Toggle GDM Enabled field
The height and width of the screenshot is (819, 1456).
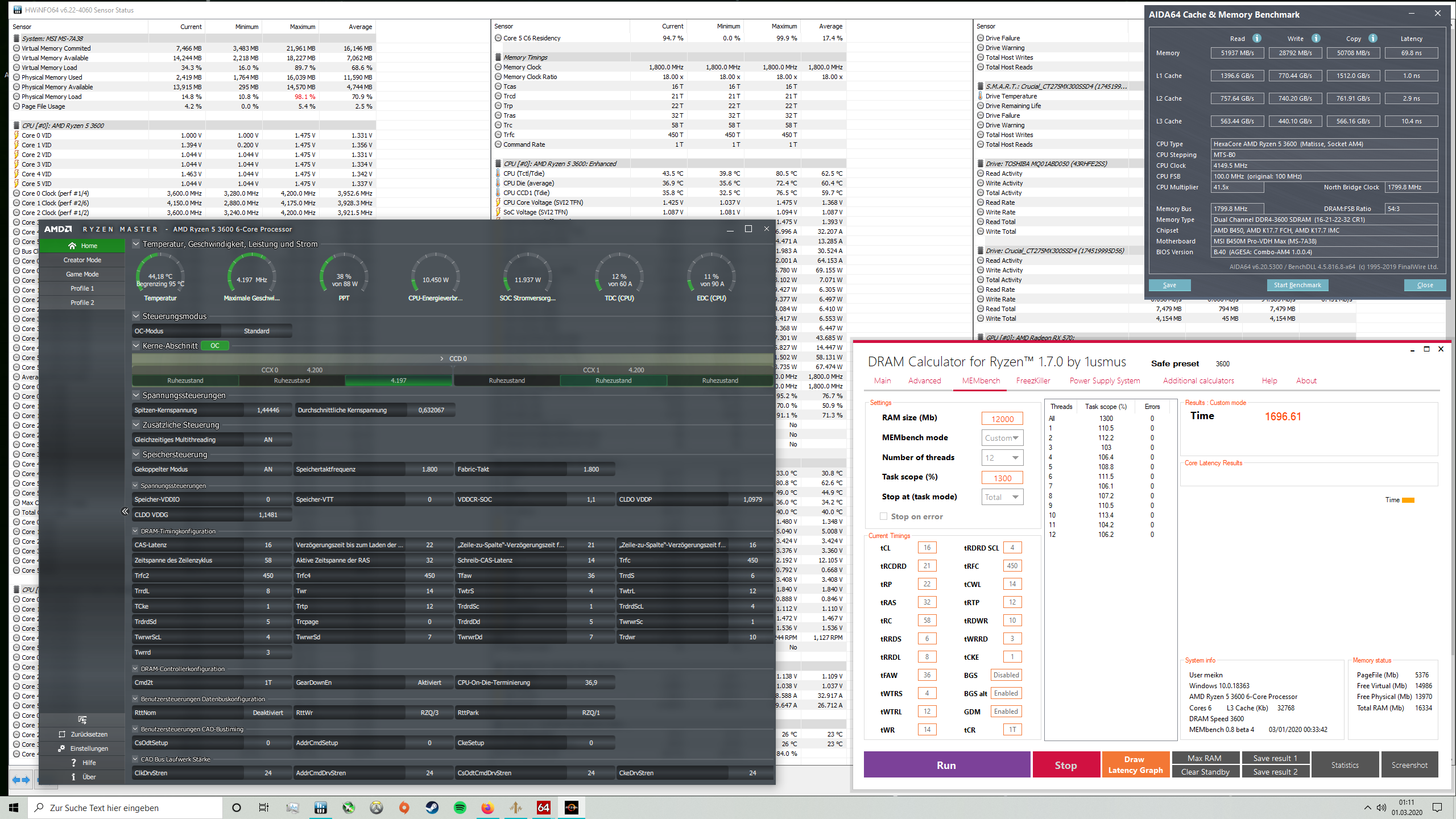click(x=1006, y=712)
